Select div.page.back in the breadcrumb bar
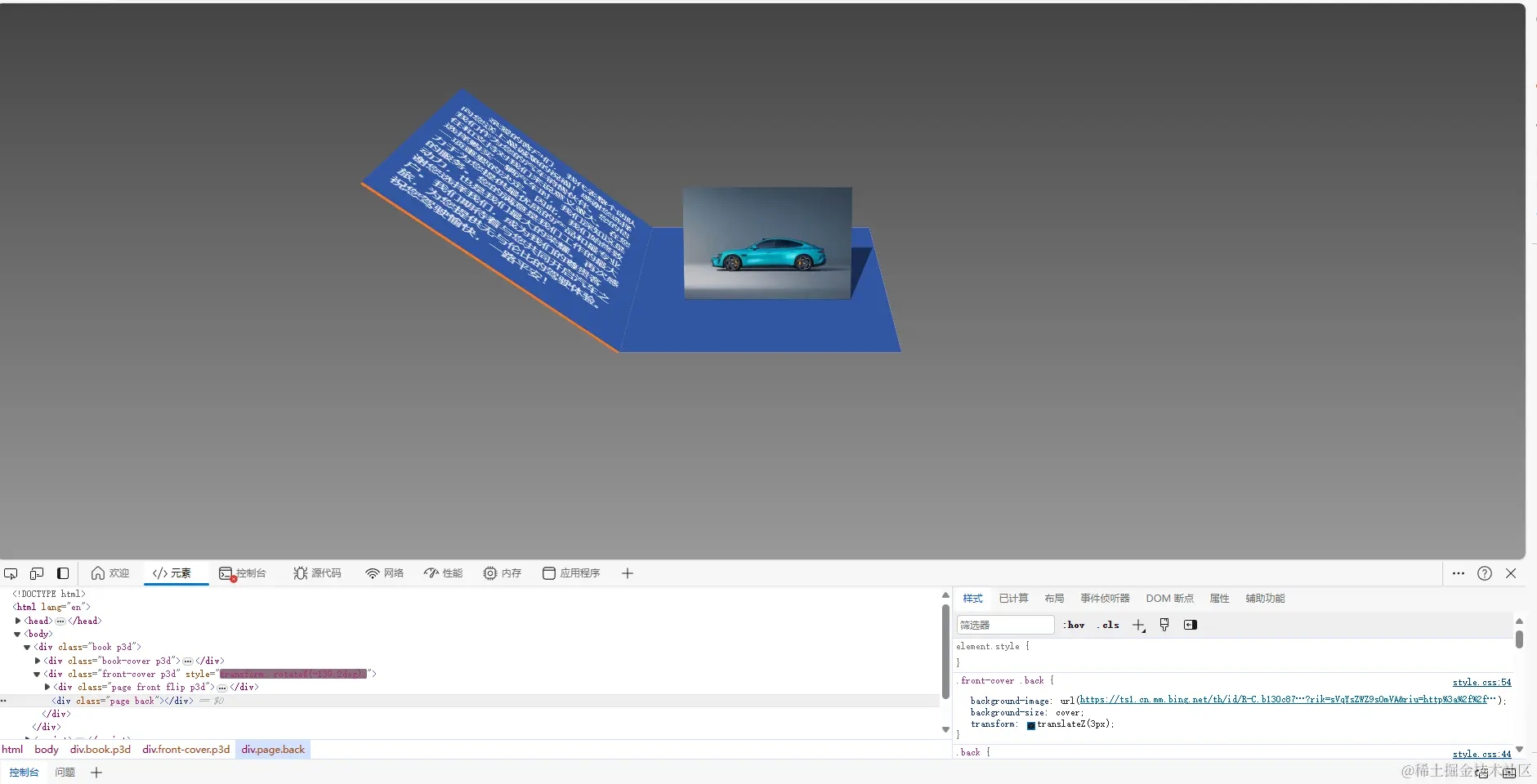 click(x=273, y=749)
